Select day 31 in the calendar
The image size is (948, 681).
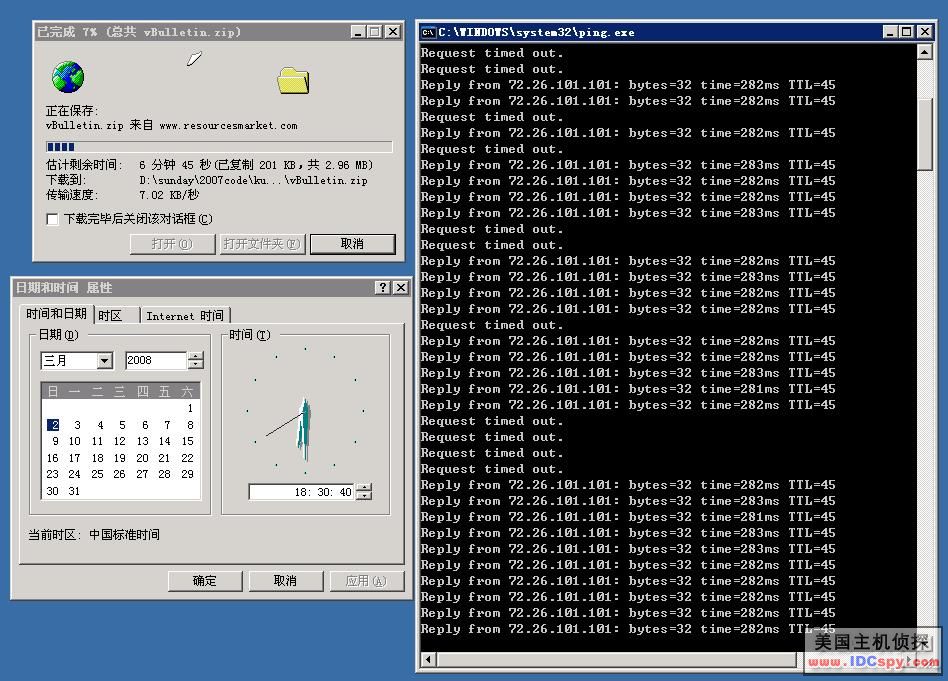pyautogui.click(x=74, y=491)
